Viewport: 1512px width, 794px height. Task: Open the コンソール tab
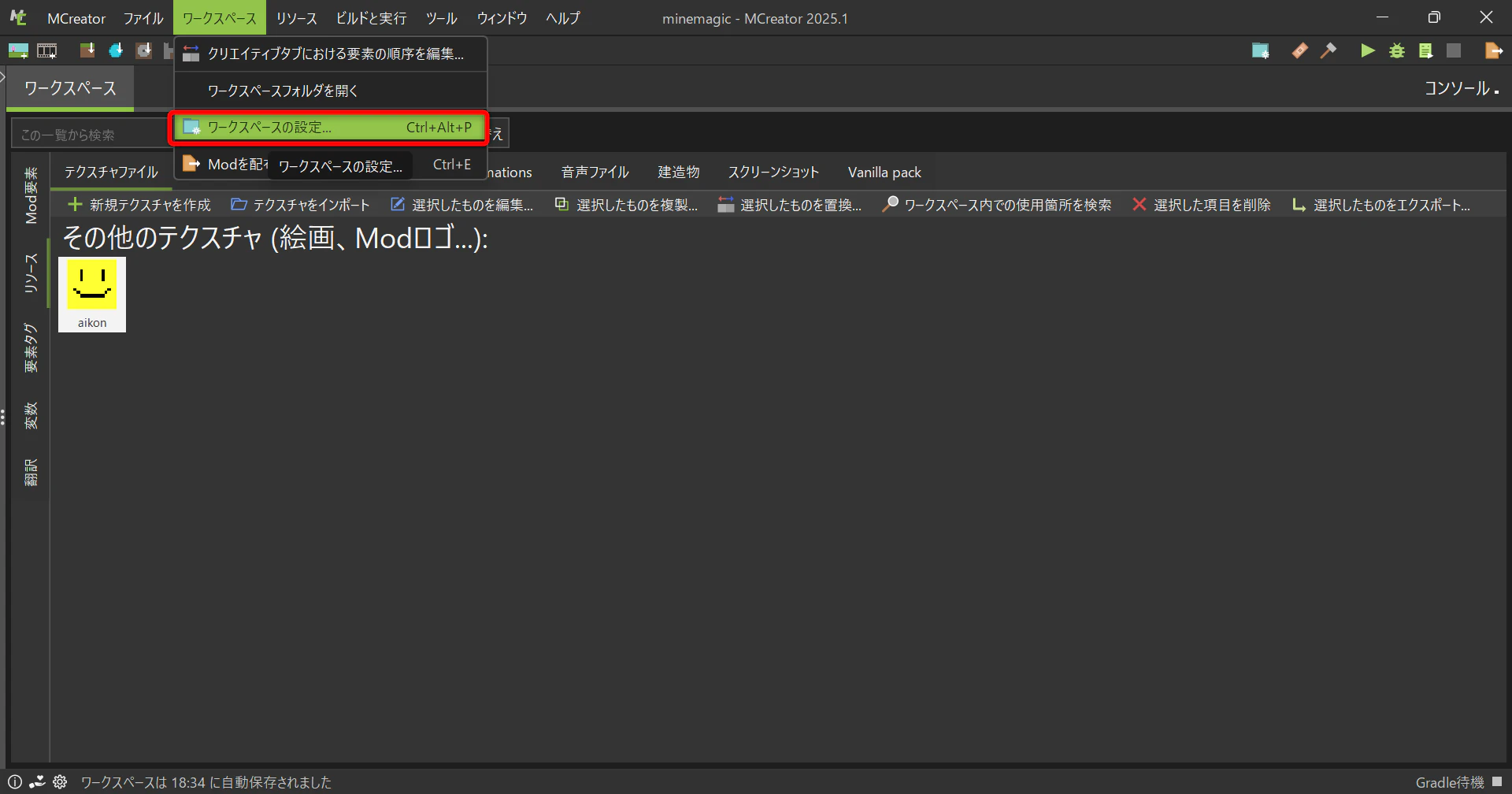(1461, 88)
